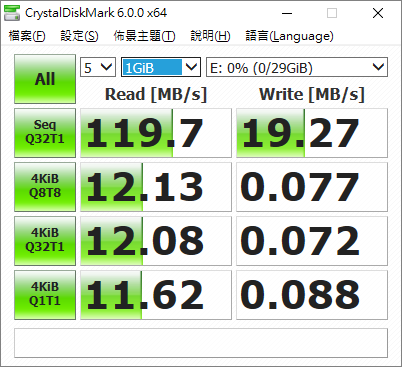Click the 4KiB Q8T8 read value 12.13
Screen dimensions: 402x367
[156, 187]
